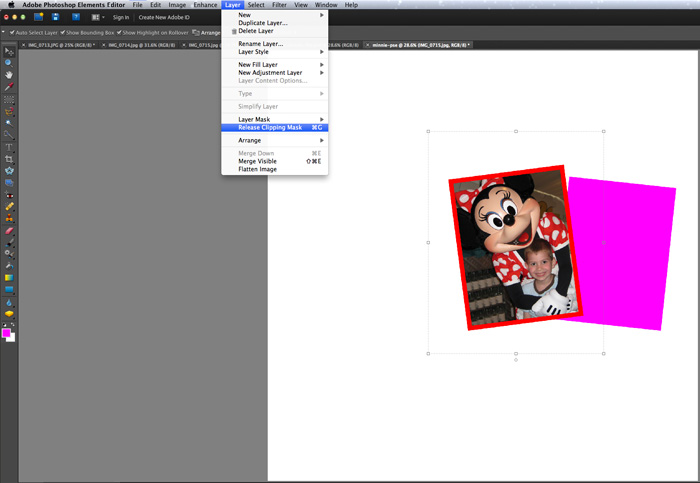Choose Delete Layer from menu
700x483 pixels.
pyautogui.click(x=275, y=31)
